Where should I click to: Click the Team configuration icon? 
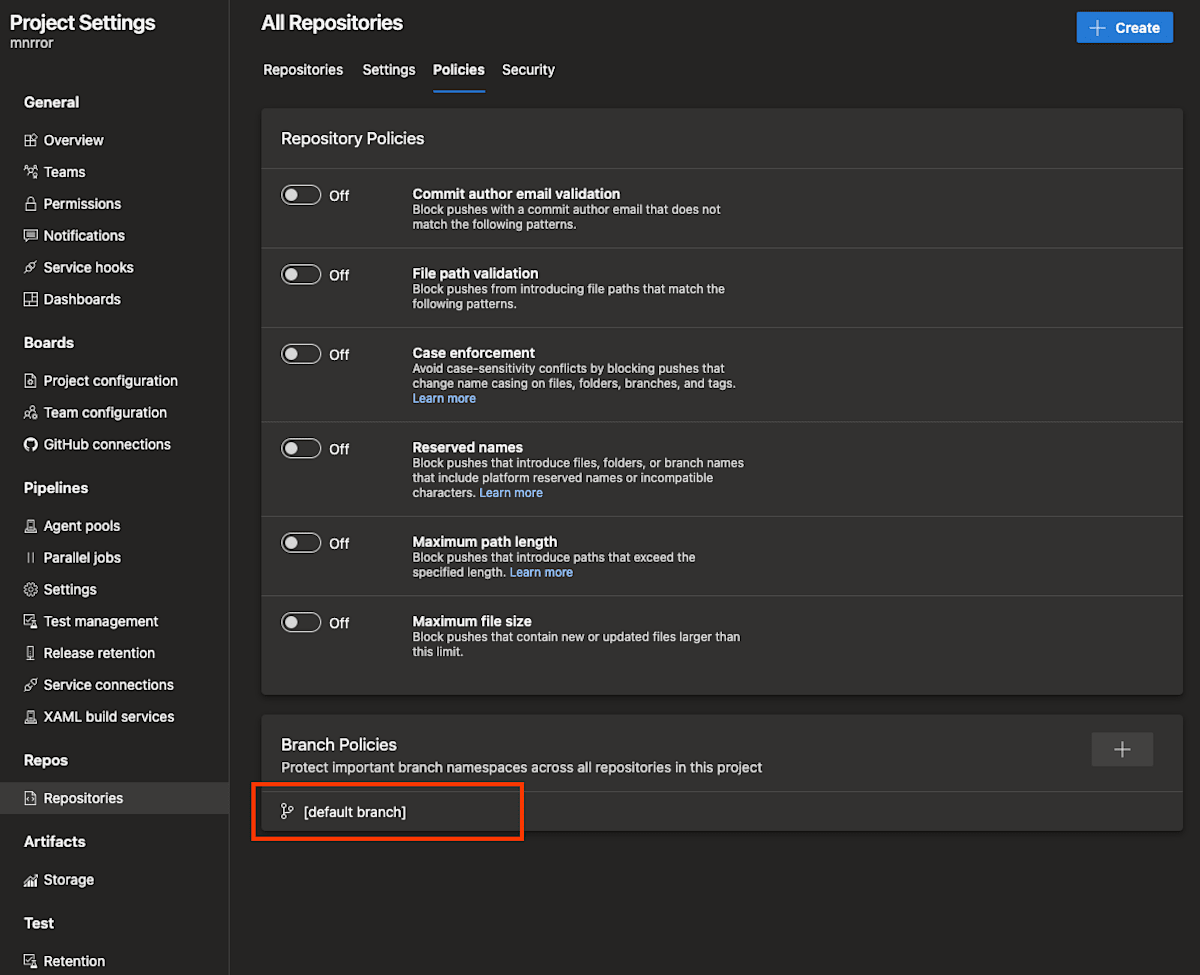31,413
